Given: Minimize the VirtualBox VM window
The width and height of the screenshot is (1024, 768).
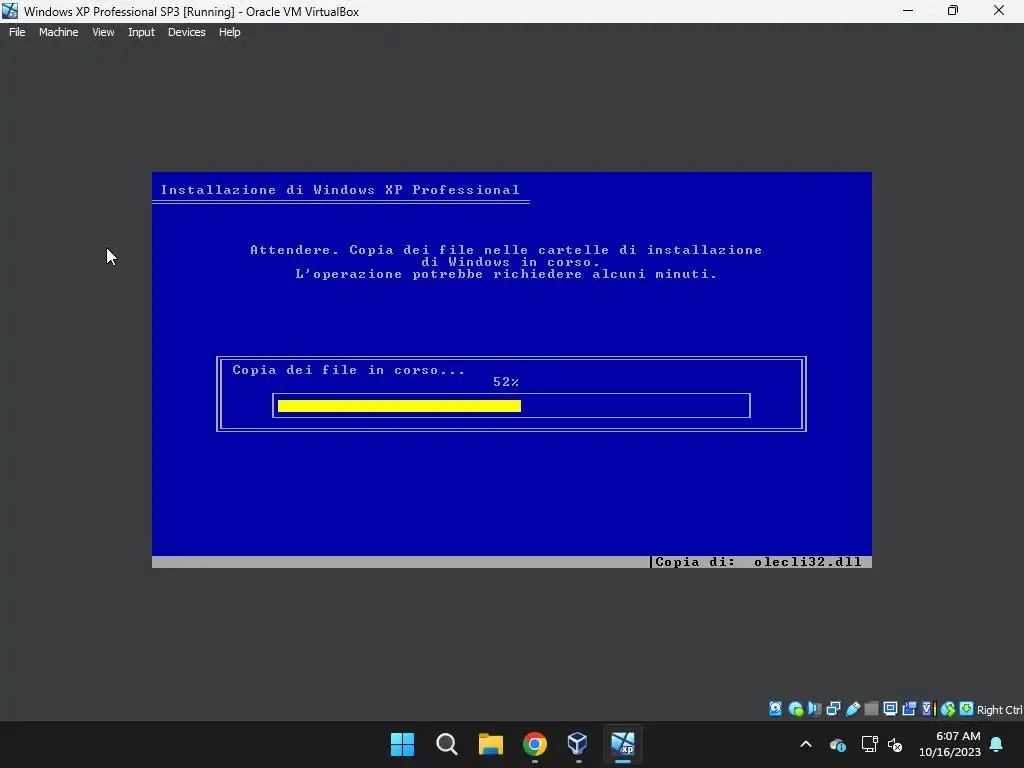Looking at the screenshot, I should coord(908,11).
